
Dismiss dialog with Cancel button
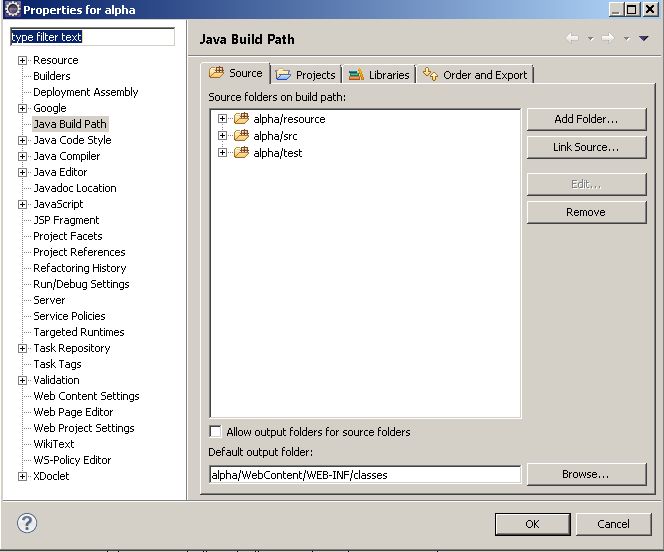tap(613, 524)
